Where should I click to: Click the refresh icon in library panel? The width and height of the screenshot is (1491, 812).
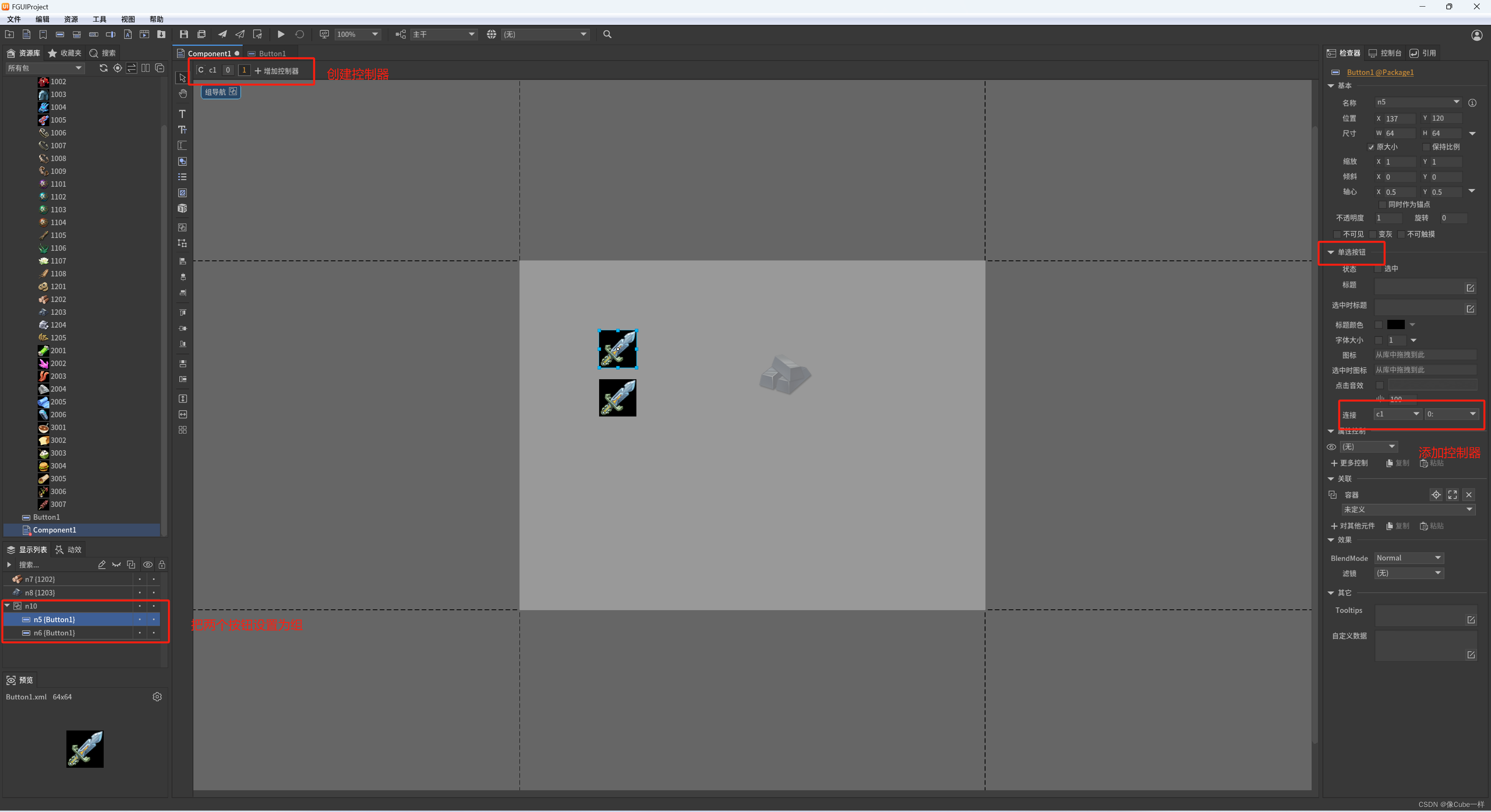coord(104,68)
